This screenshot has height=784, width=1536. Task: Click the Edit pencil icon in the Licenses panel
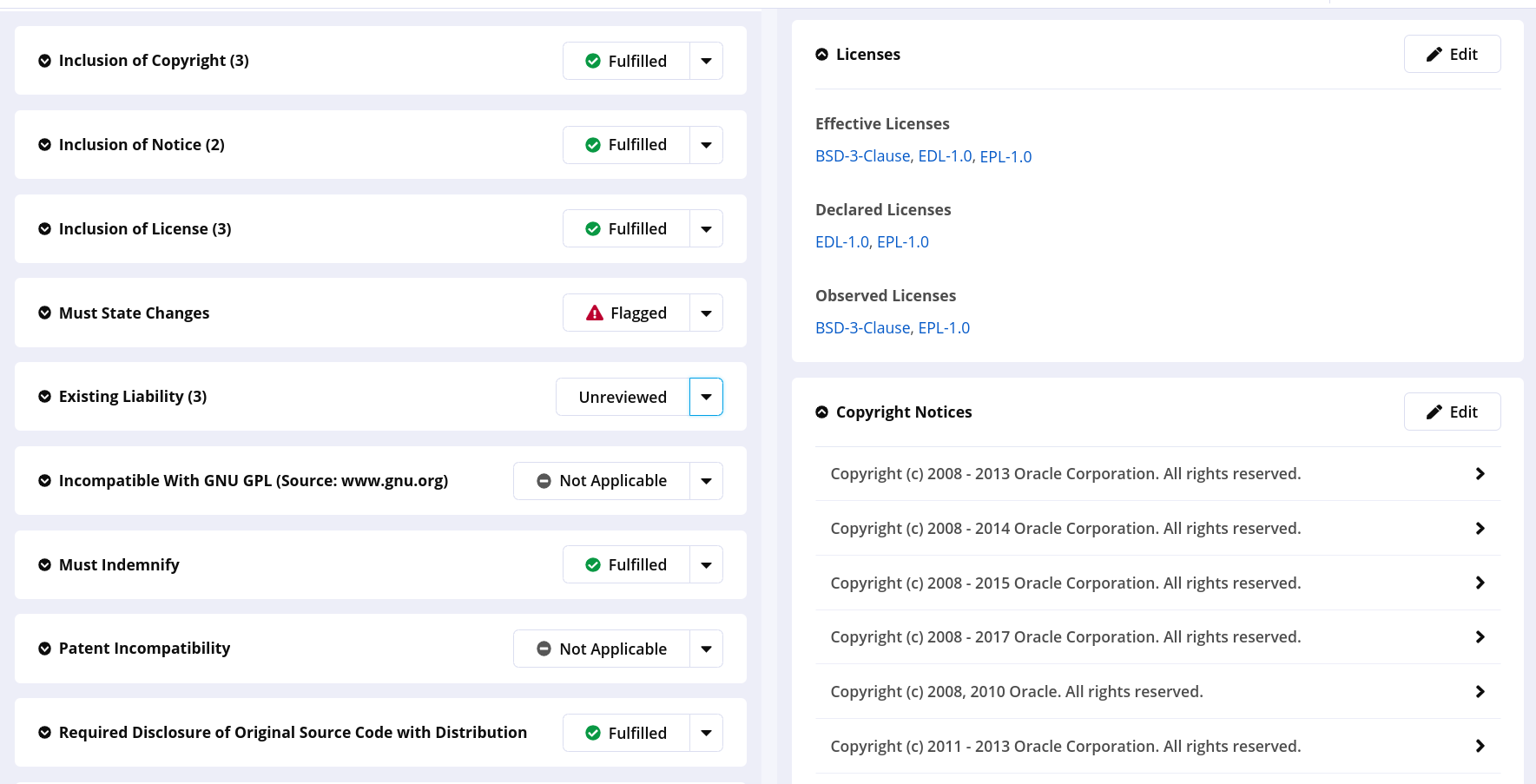[1434, 53]
